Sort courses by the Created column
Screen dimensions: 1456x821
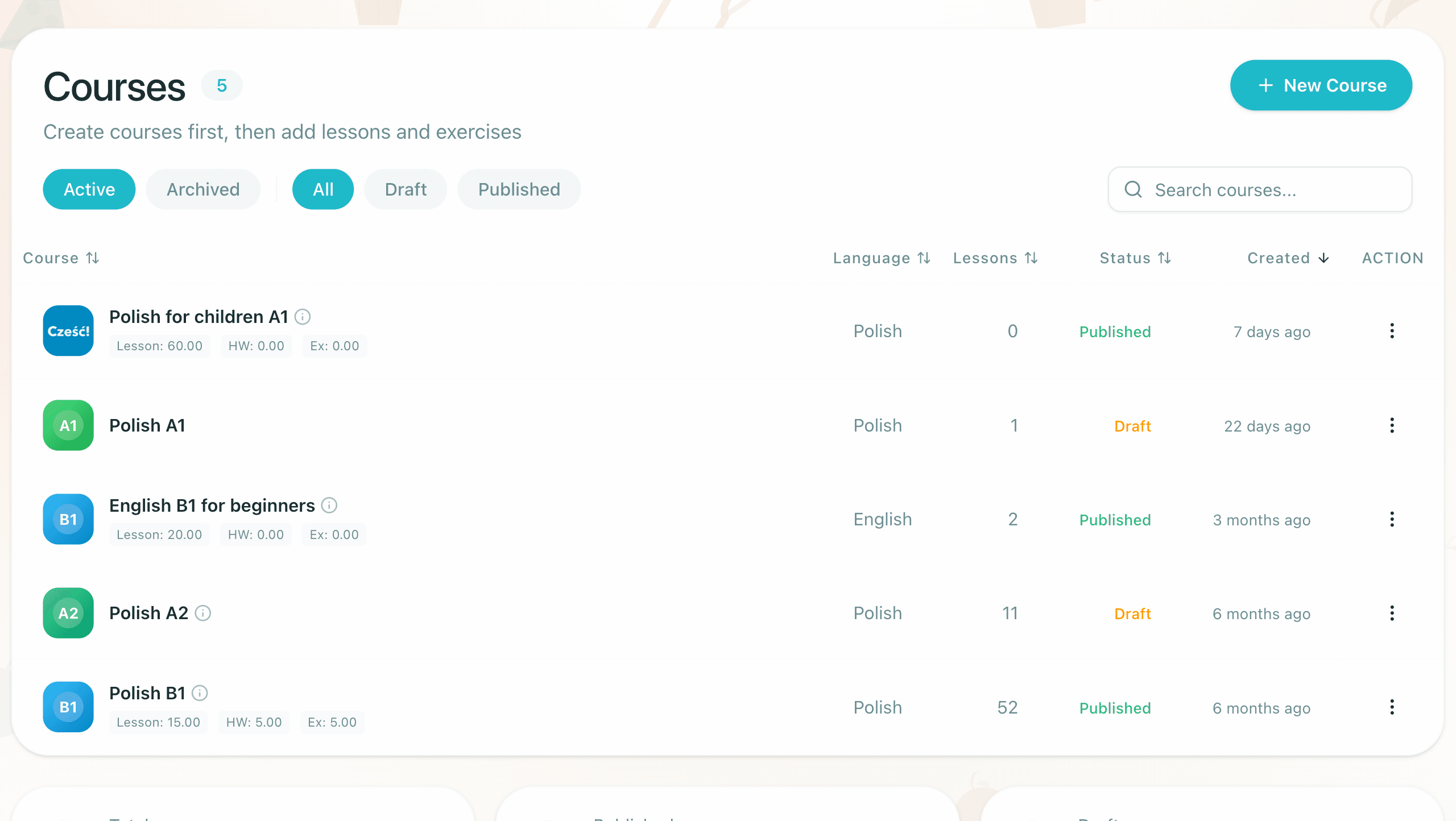tap(1287, 258)
